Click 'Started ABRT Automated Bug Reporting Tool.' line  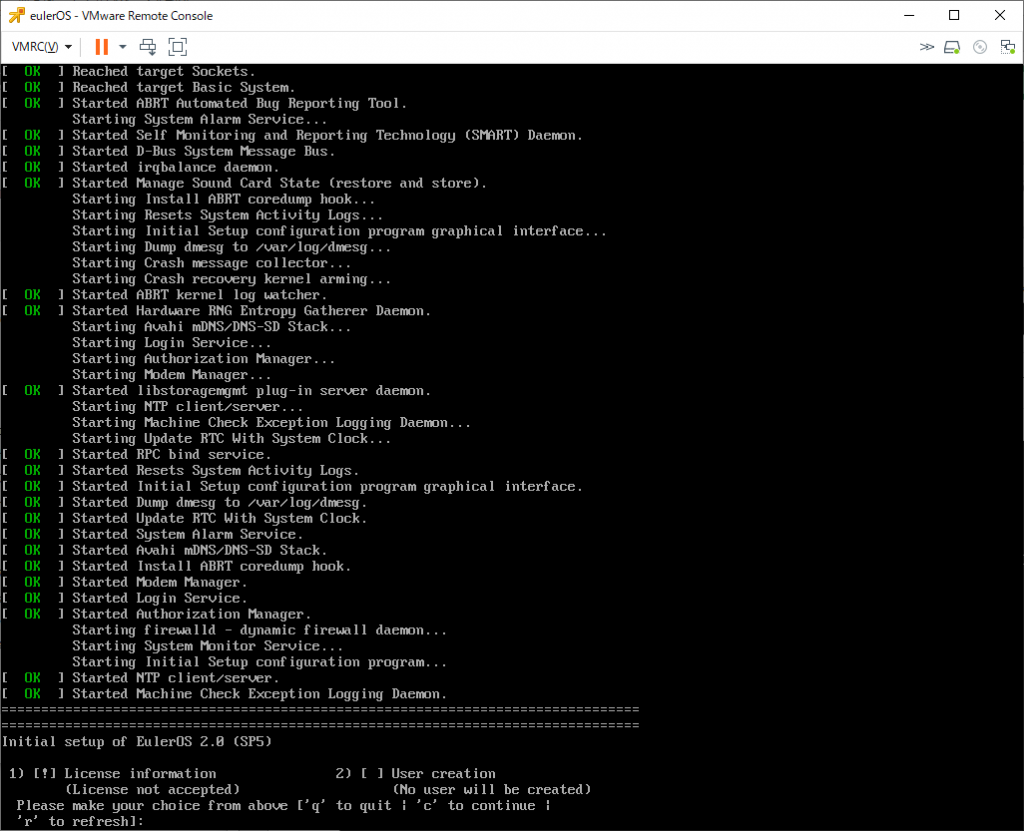pos(239,103)
